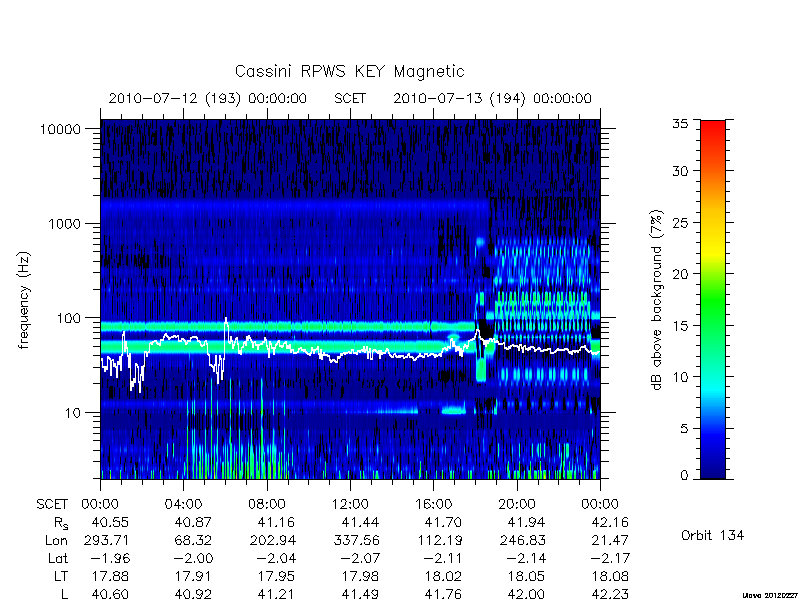Click the 10 label on the color scale

point(680,377)
